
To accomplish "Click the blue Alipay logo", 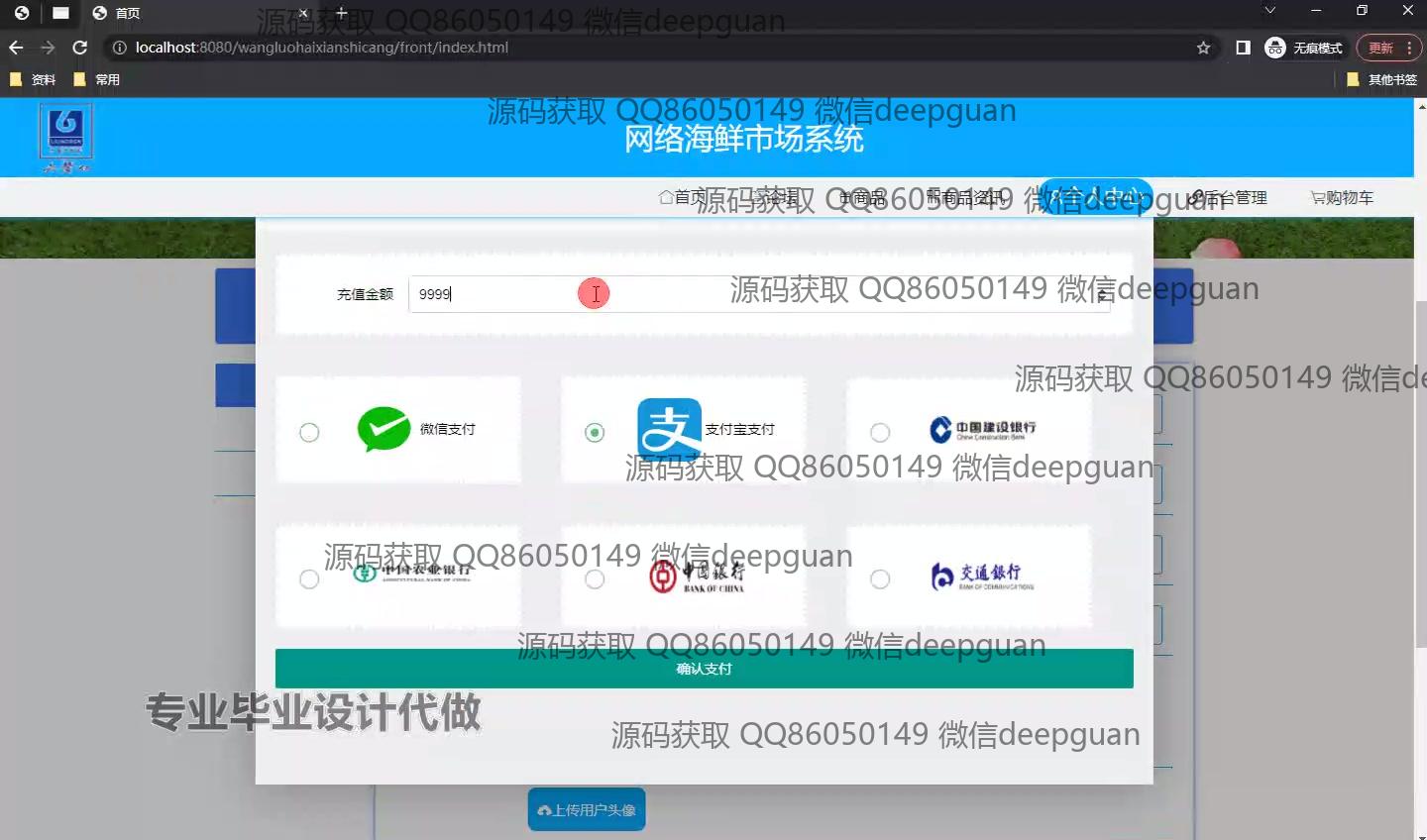I will [669, 429].
